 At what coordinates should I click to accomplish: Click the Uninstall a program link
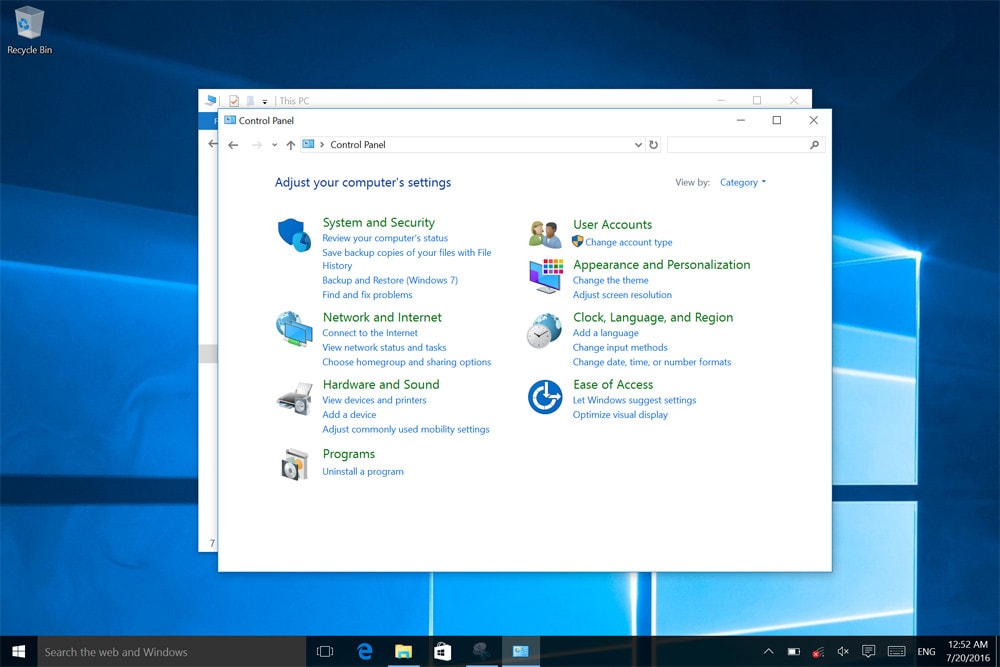tap(363, 472)
